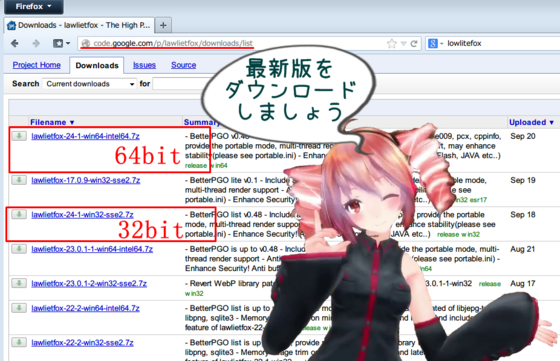Download icon for lawlietfox-24-1-win64-intel64.7z
This screenshot has width=560, height=361.
[x=19, y=136]
